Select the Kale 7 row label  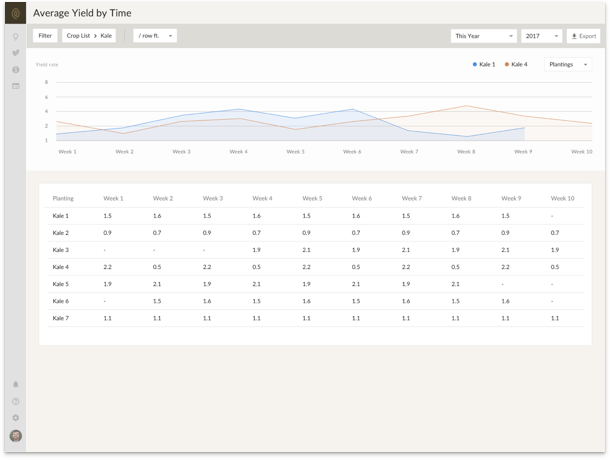[61, 319]
